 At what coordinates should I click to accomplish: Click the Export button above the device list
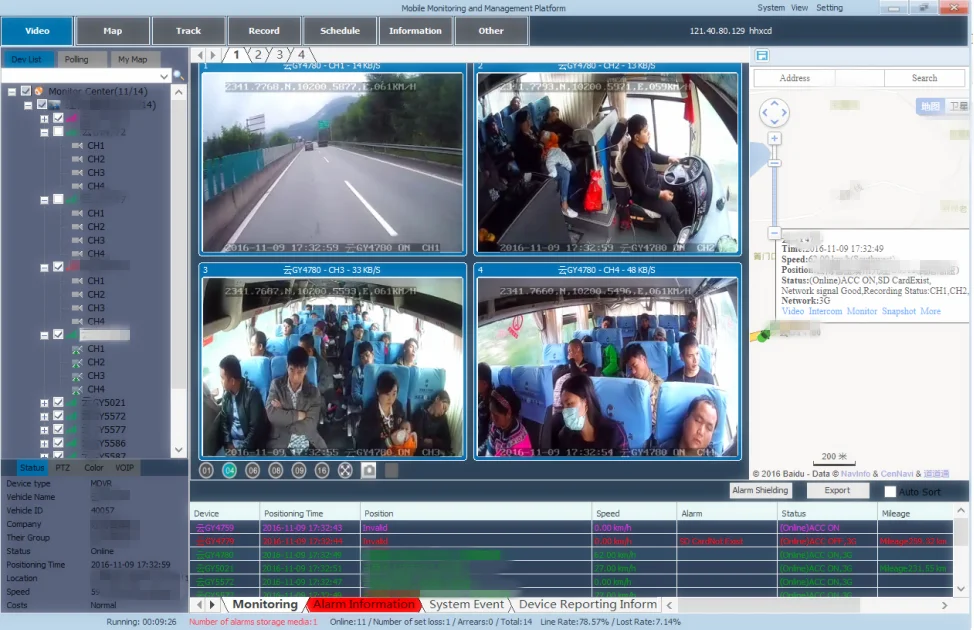[x=838, y=491]
